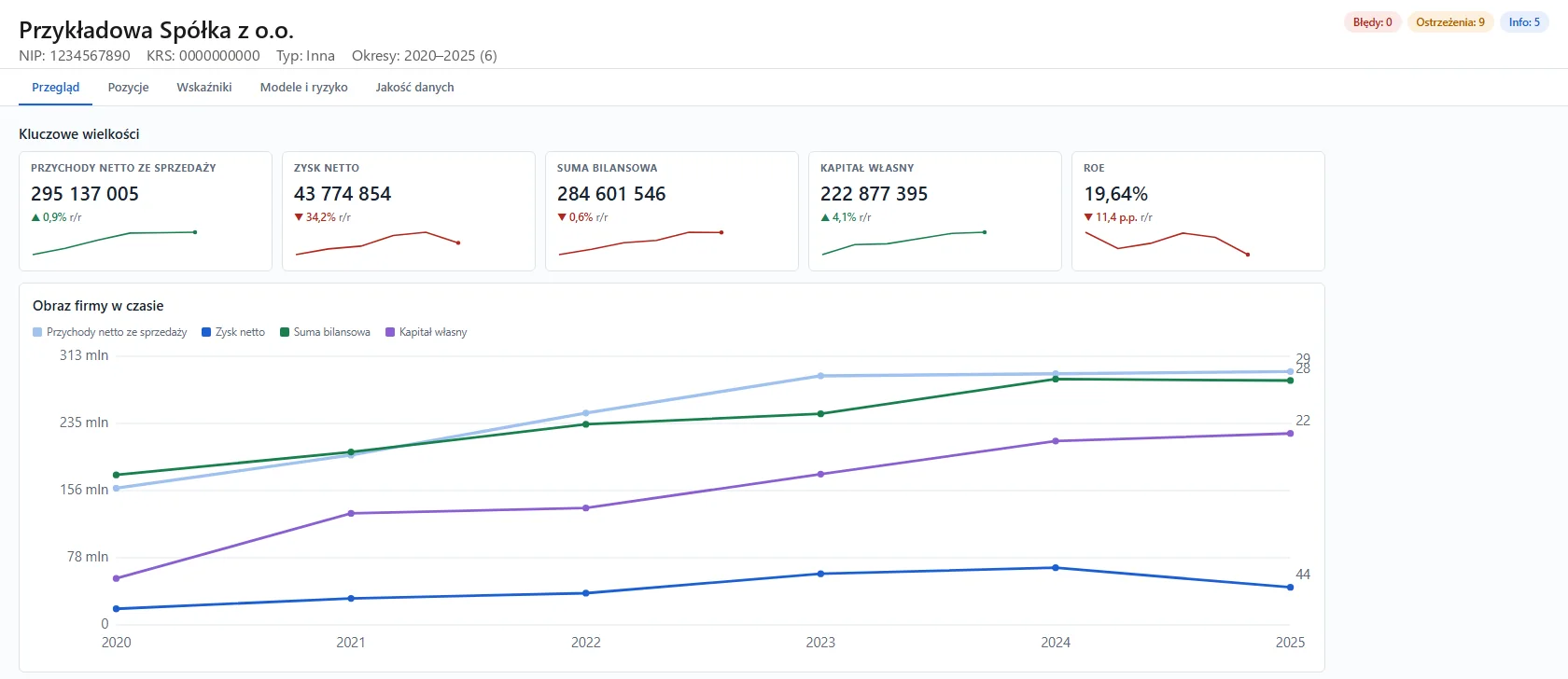Click the Błędy: 0 badge
This screenshot has height=679, width=1568.
click(1372, 22)
